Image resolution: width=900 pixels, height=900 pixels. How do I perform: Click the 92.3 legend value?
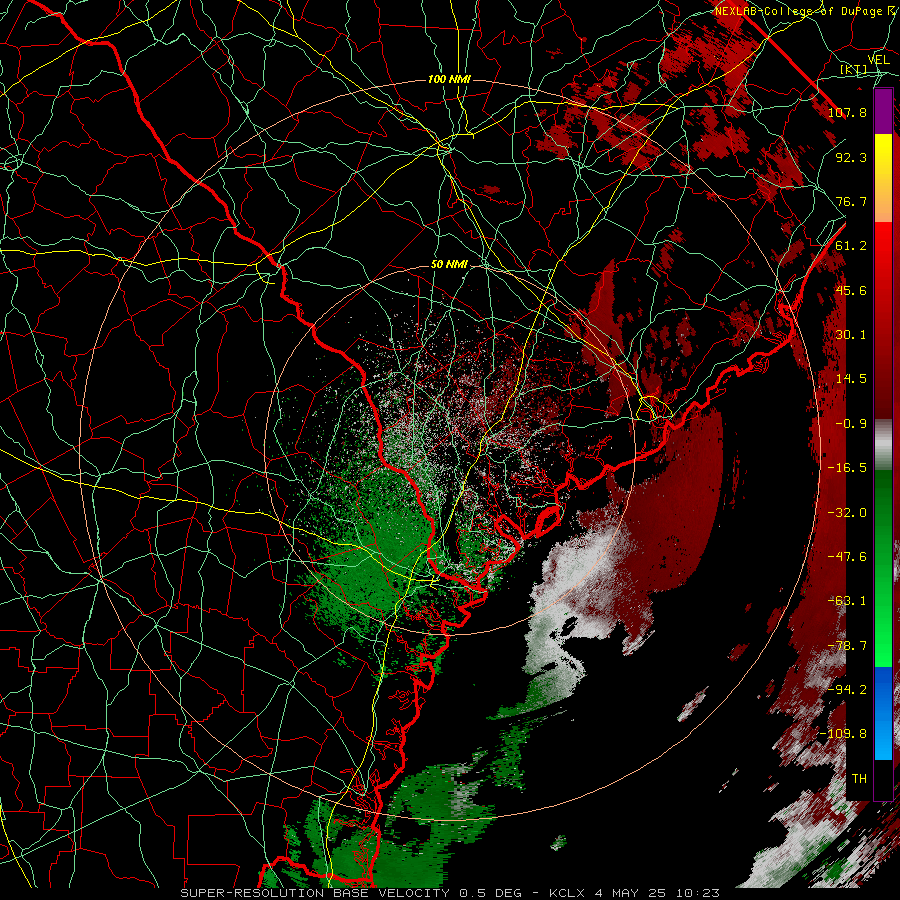click(x=851, y=157)
